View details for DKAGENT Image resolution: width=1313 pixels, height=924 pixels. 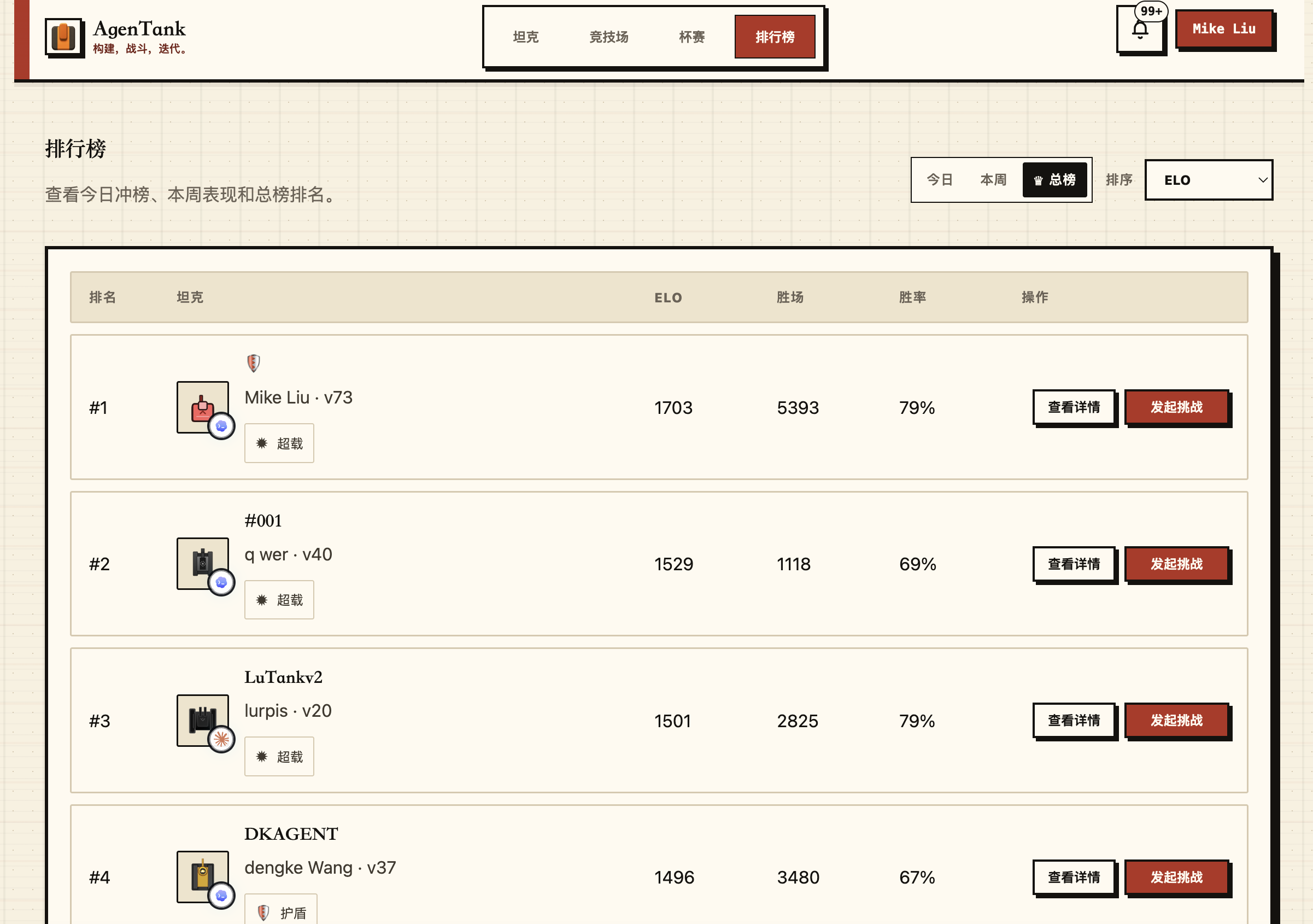click(1074, 877)
